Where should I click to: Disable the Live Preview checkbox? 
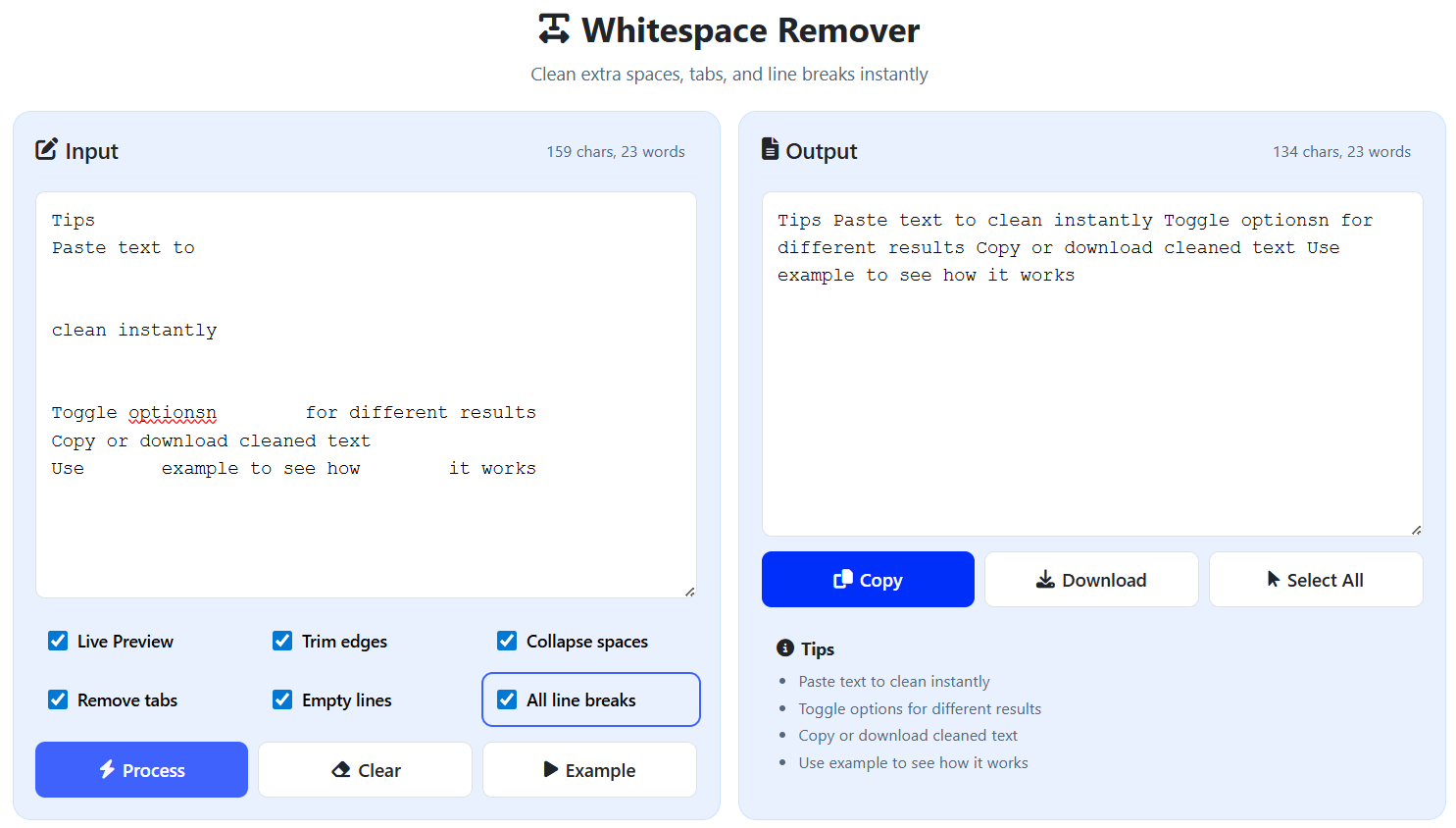tap(58, 641)
